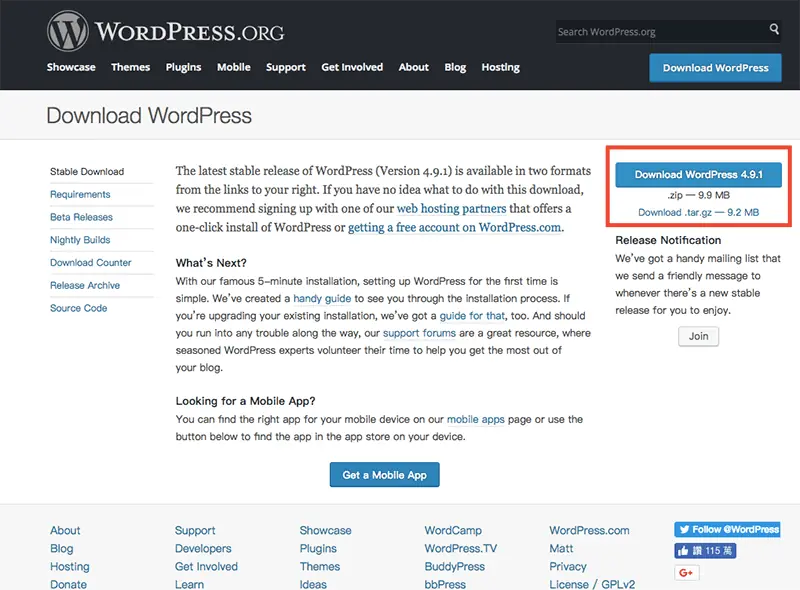Click footer Hosting link
Viewport: 800px width, 590px height.
(x=70, y=567)
